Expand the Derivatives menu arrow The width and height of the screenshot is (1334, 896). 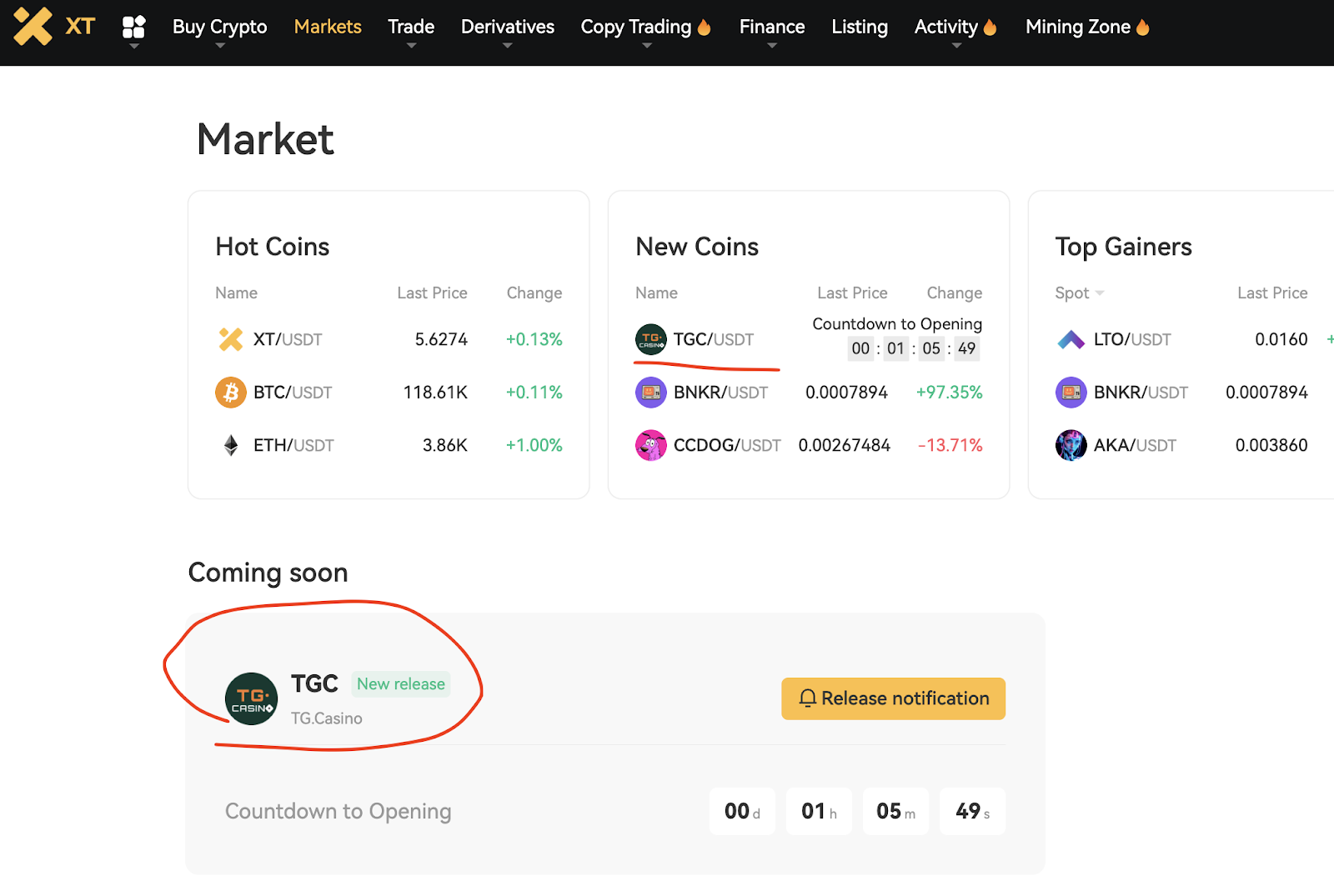[x=508, y=46]
